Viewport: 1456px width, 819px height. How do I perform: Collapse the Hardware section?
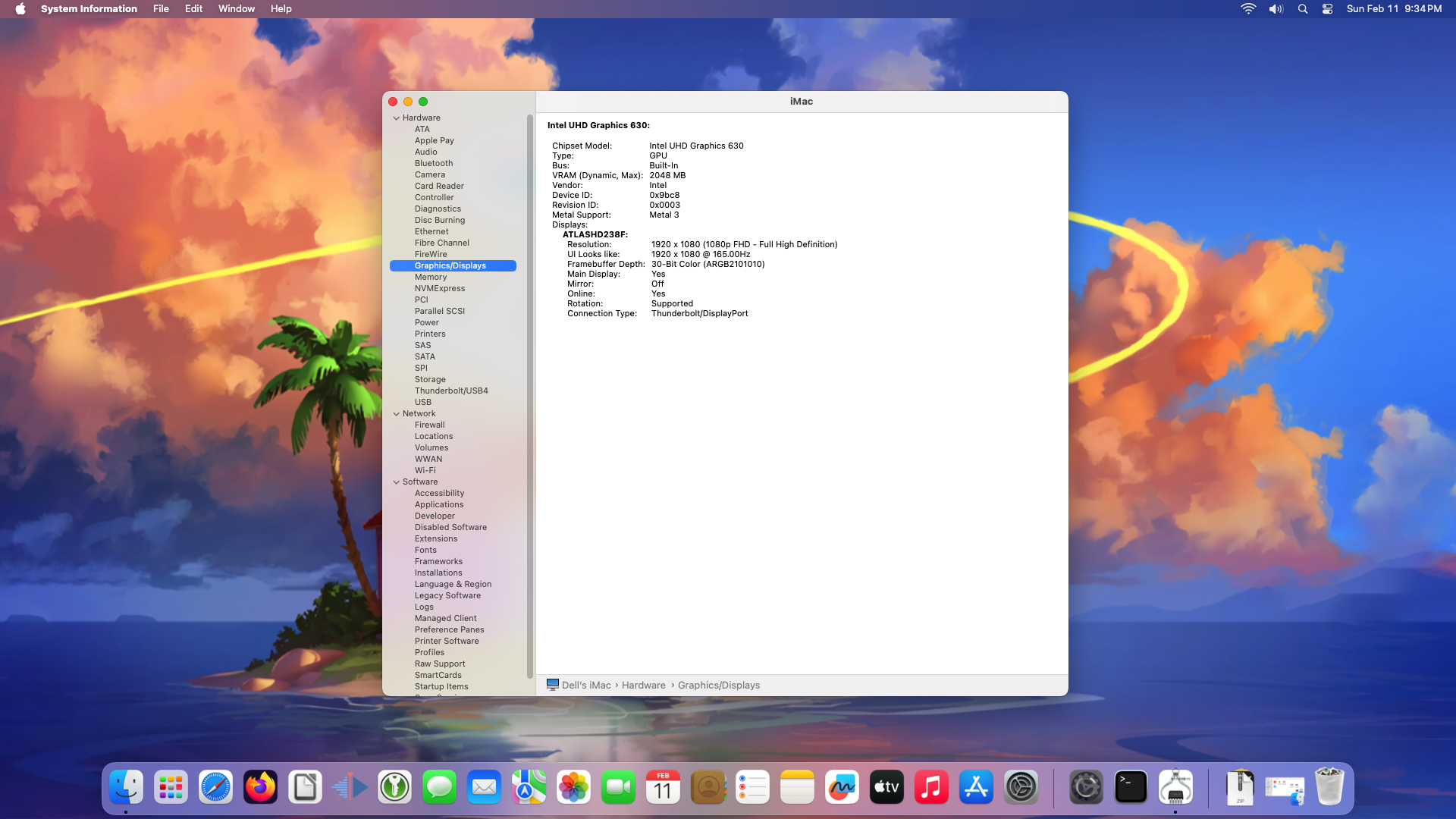pos(396,118)
